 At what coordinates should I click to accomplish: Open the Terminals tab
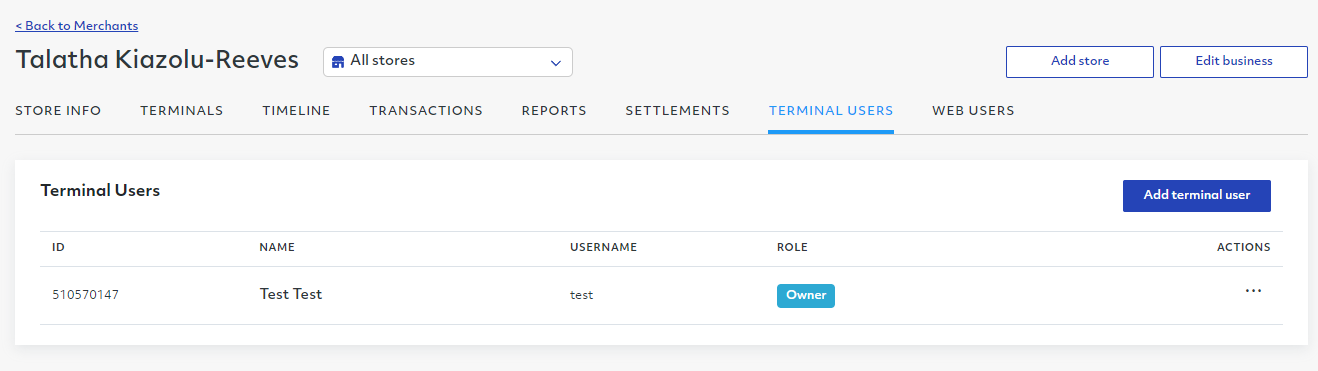tap(182, 111)
